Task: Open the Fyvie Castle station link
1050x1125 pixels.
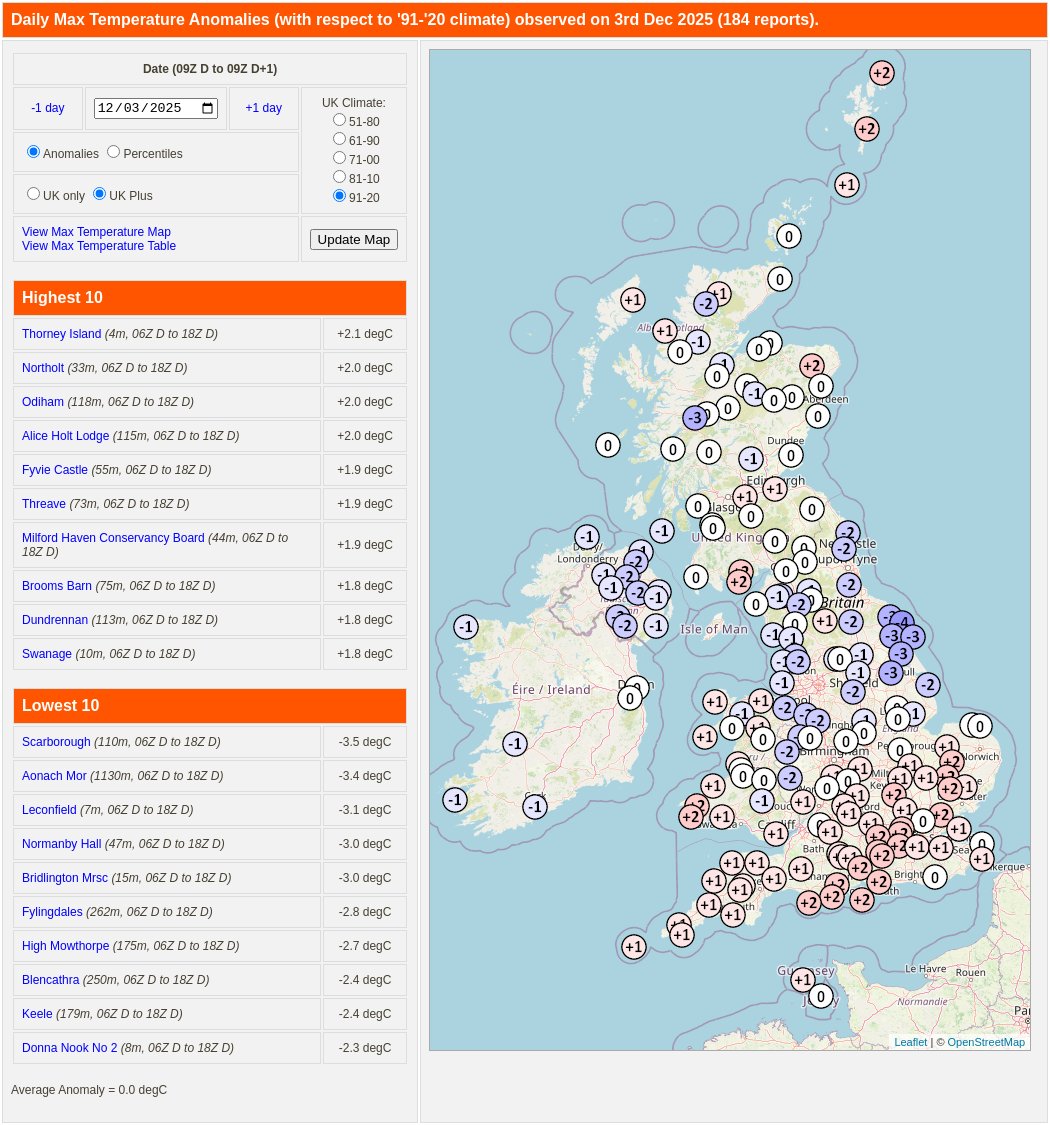Action: (x=55, y=470)
